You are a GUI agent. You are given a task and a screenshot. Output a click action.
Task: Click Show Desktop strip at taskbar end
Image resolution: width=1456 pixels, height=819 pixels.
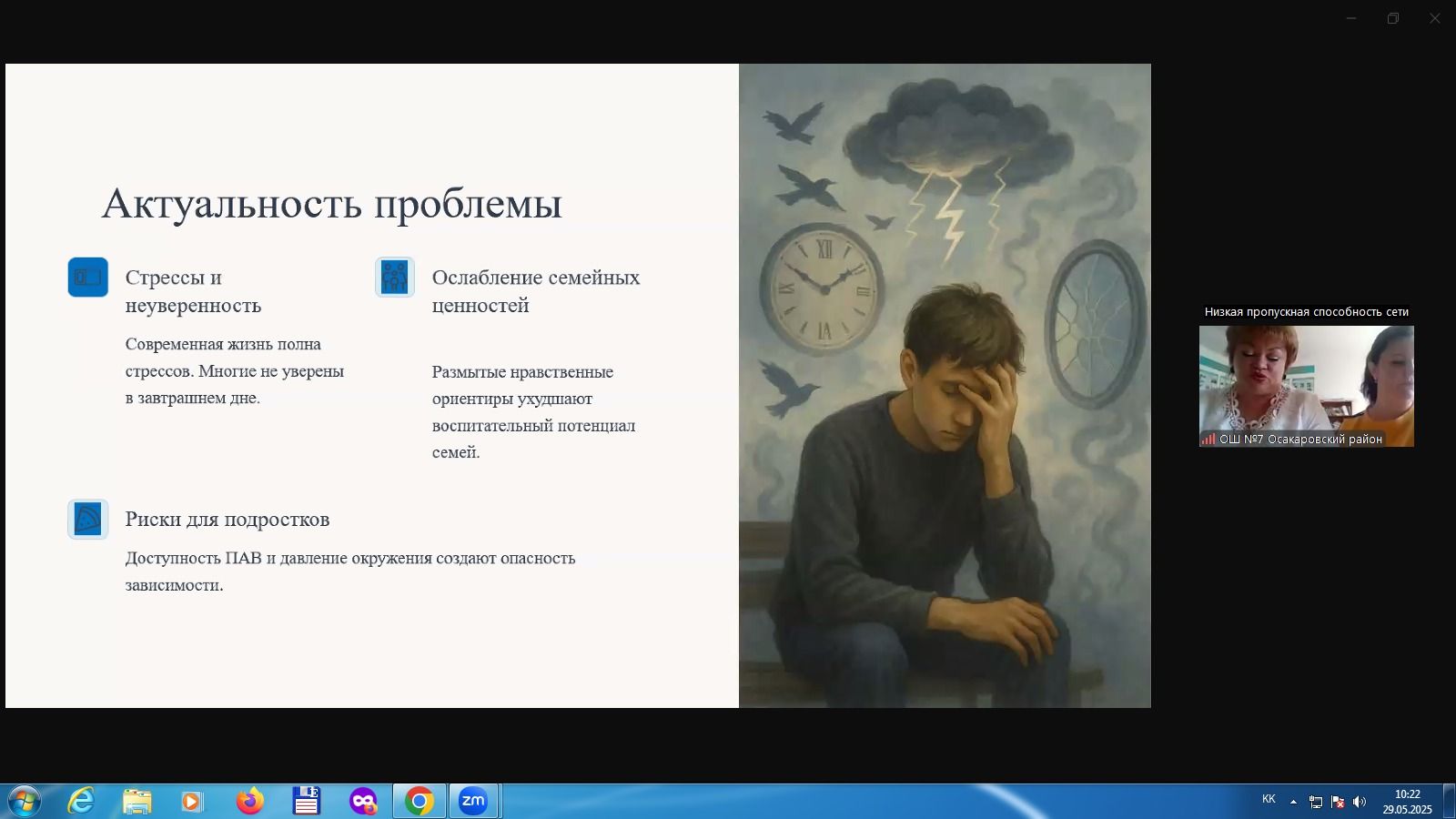coord(1449,802)
